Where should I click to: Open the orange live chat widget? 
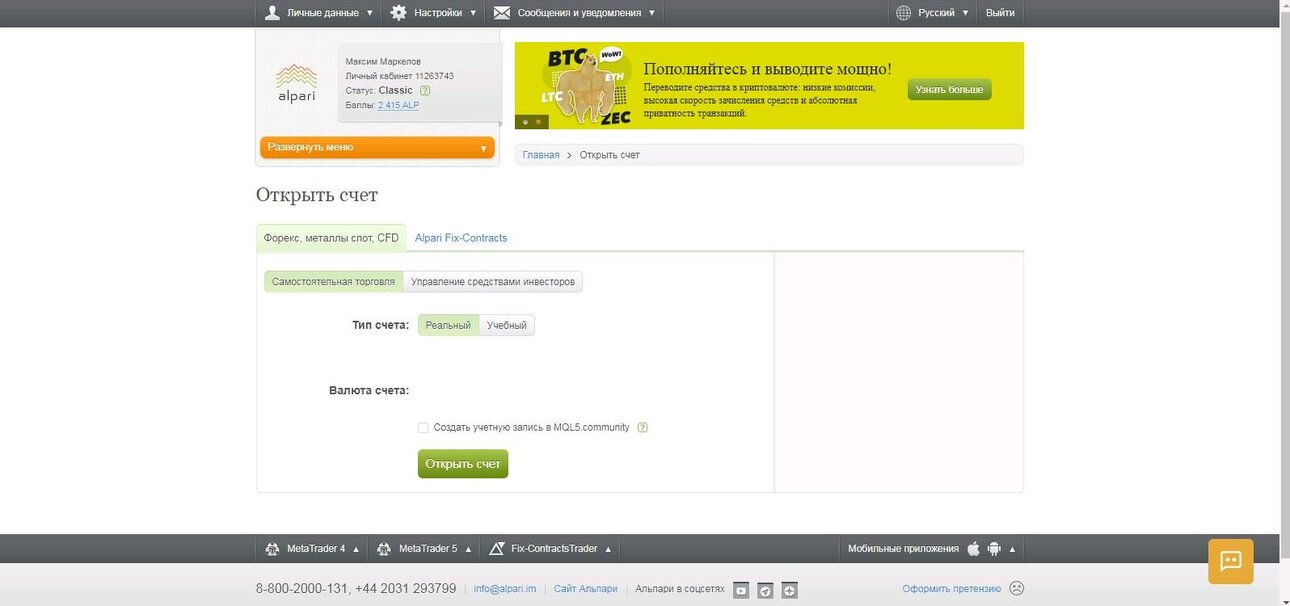(1231, 561)
